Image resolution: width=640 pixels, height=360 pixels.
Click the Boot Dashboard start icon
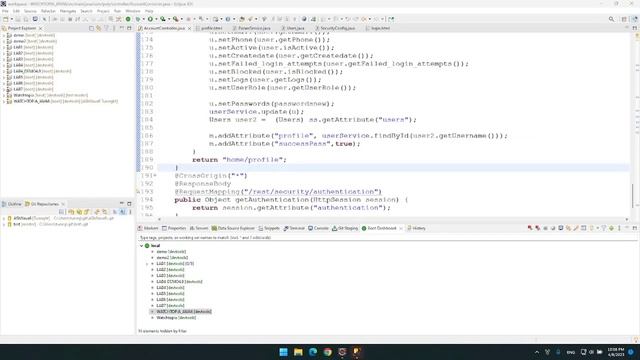530,228
